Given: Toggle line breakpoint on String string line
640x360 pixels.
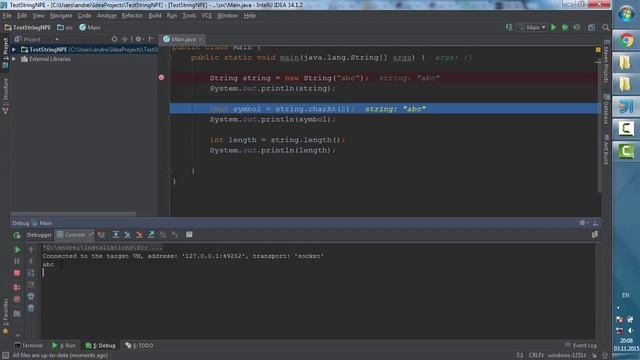Looking at the screenshot, I should tap(161, 77).
